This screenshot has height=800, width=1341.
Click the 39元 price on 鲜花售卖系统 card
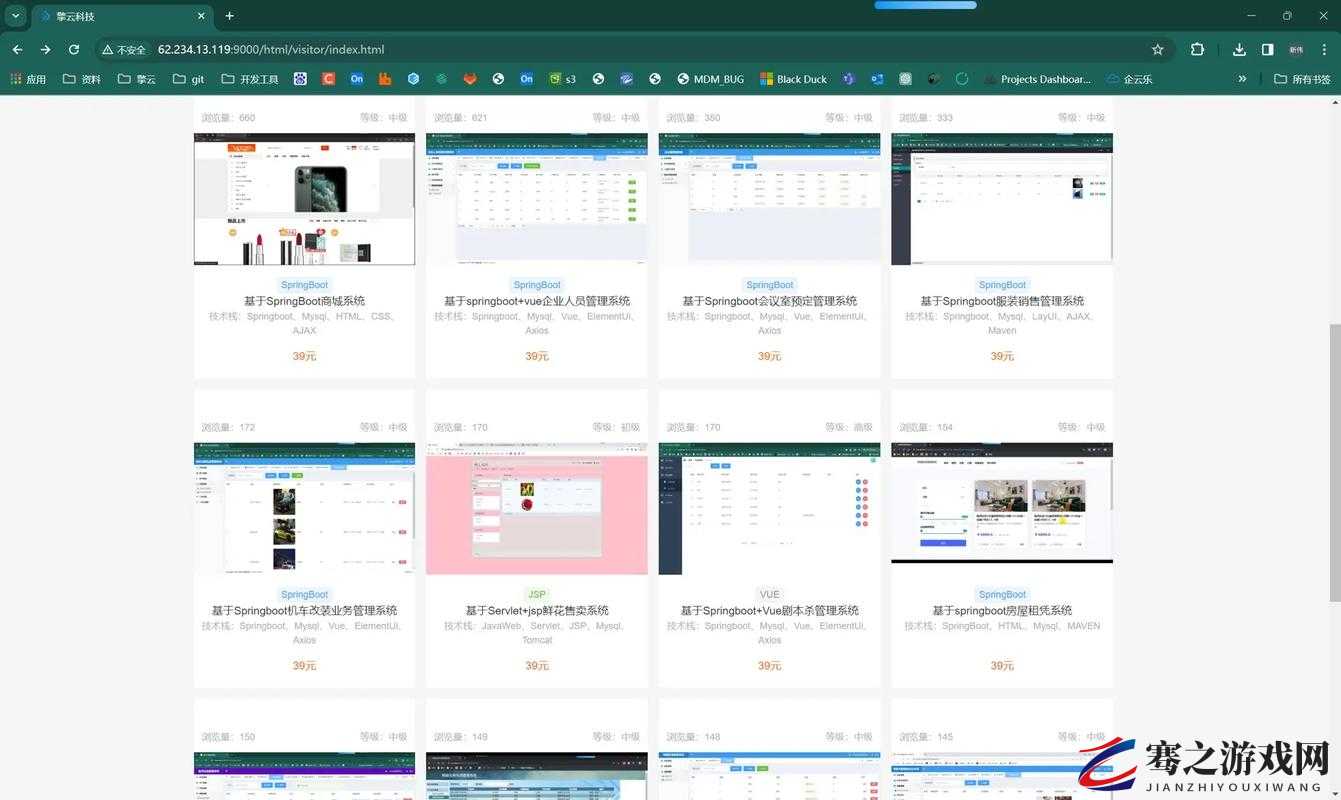point(537,666)
